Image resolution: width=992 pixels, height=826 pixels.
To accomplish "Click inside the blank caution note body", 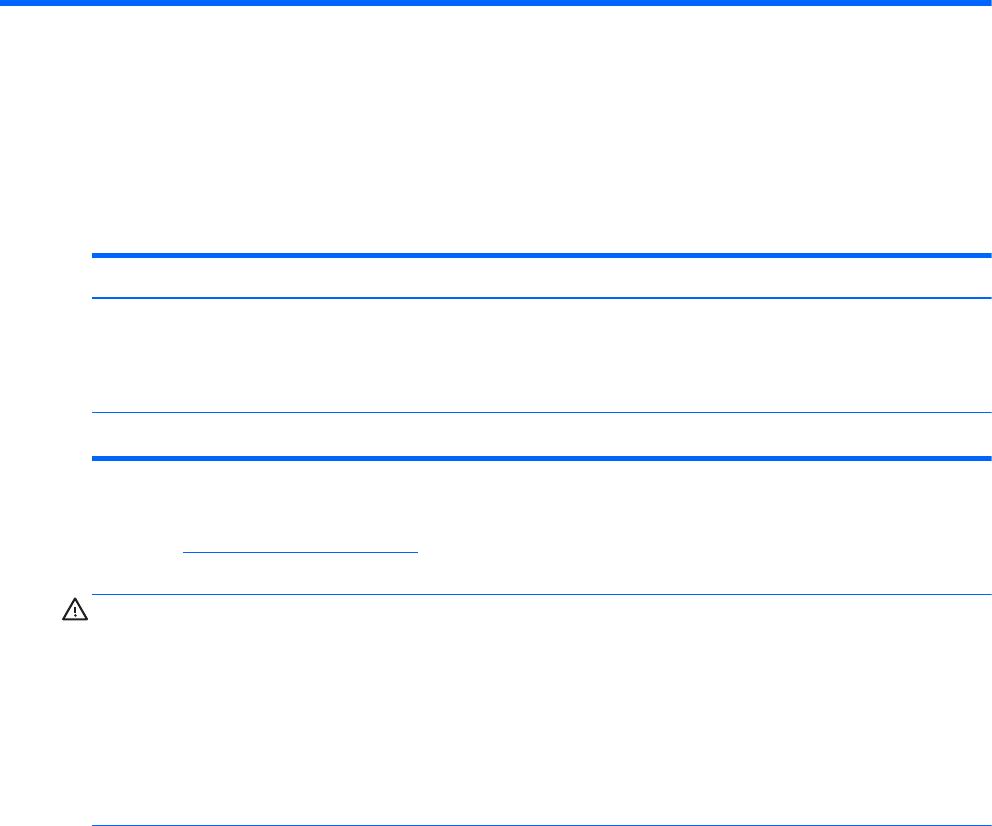I will 540,710.
